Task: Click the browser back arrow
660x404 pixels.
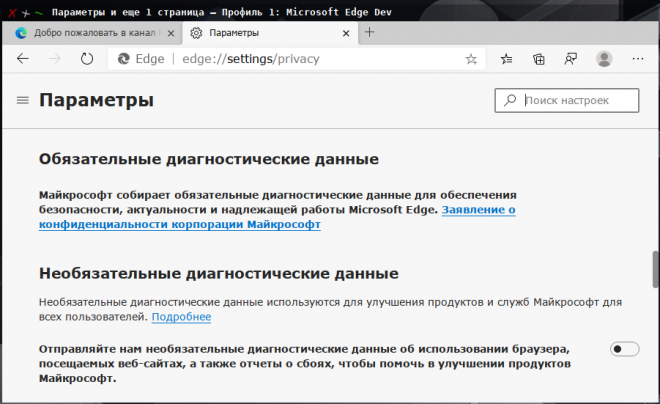Action: pyautogui.click(x=23, y=59)
